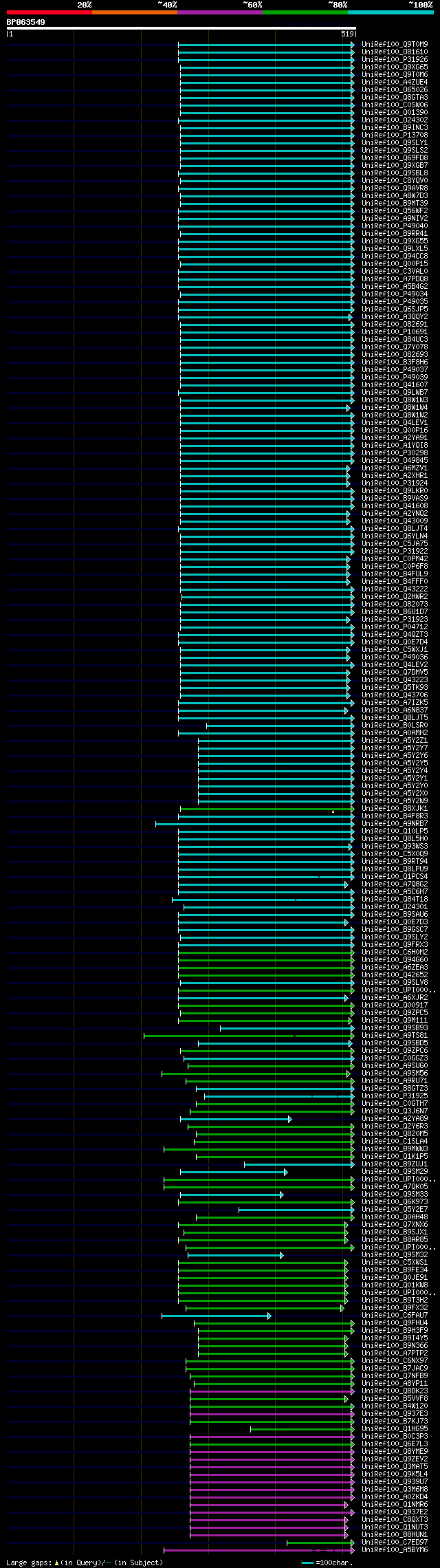Select hit UniRef100_C5WXJ1
Viewport: 440px width, 1568px height.
click(x=395, y=650)
